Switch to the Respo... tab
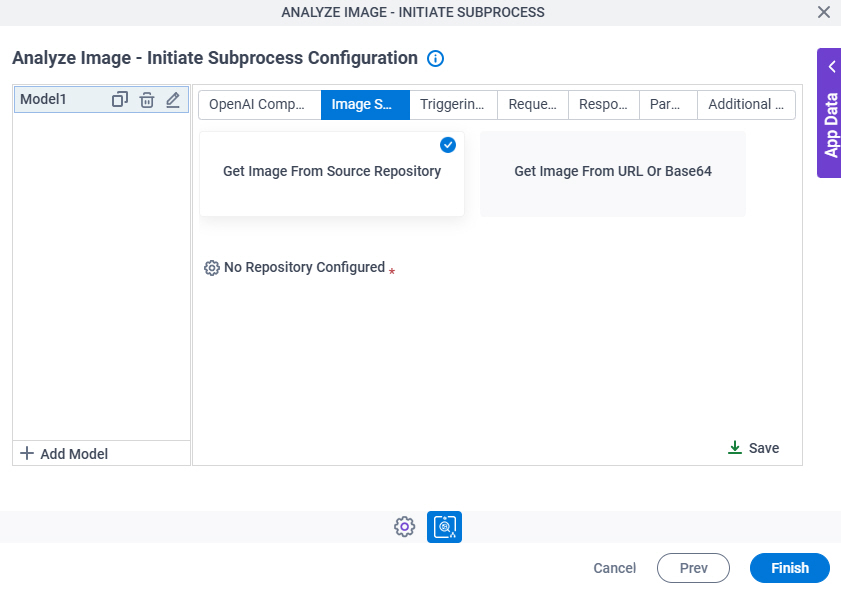Screen dimensions: 841x592 click(x=603, y=105)
